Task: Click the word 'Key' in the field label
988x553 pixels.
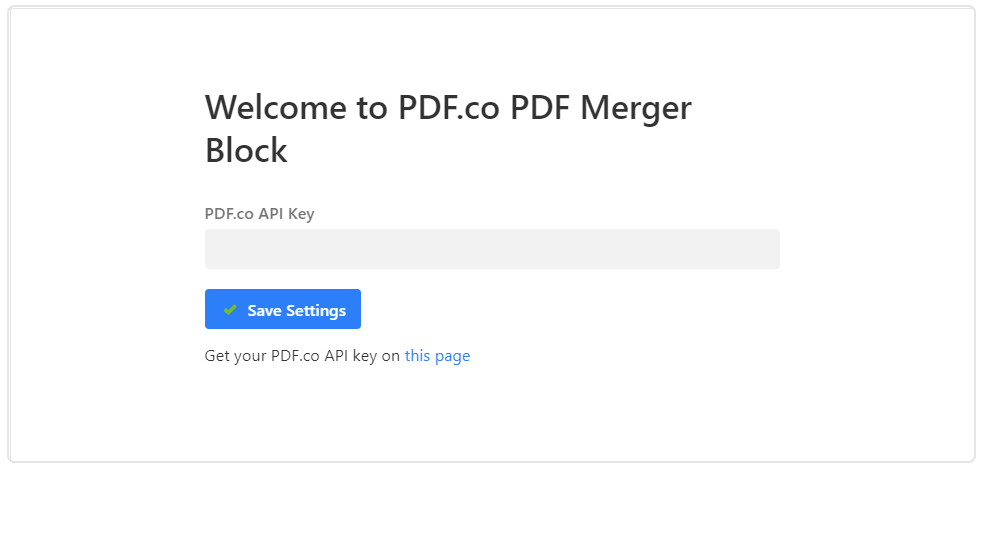Action: pyautogui.click(x=301, y=214)
